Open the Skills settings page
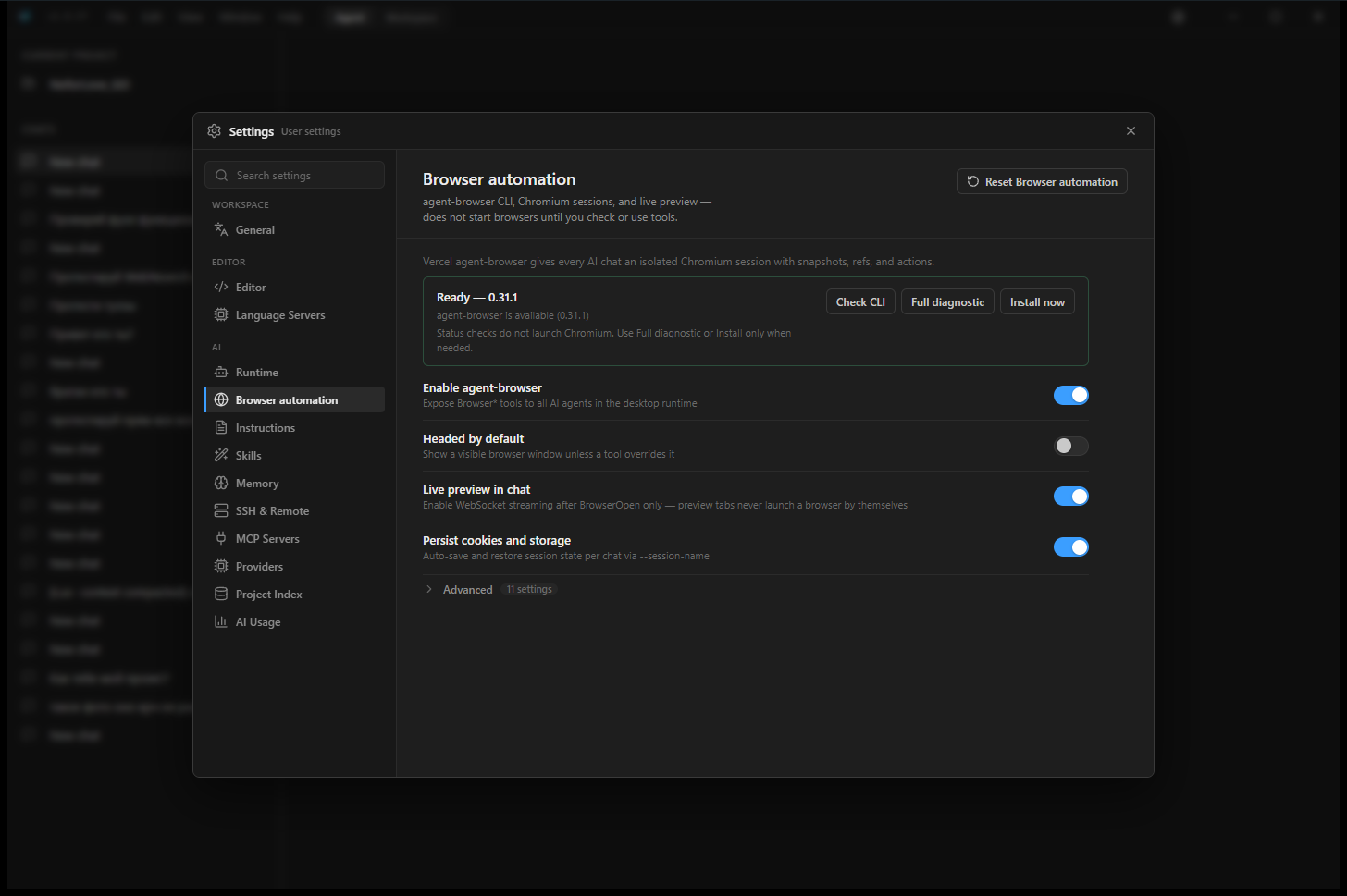The width and height of the screenshot is (1347, 896). [294, 456]
